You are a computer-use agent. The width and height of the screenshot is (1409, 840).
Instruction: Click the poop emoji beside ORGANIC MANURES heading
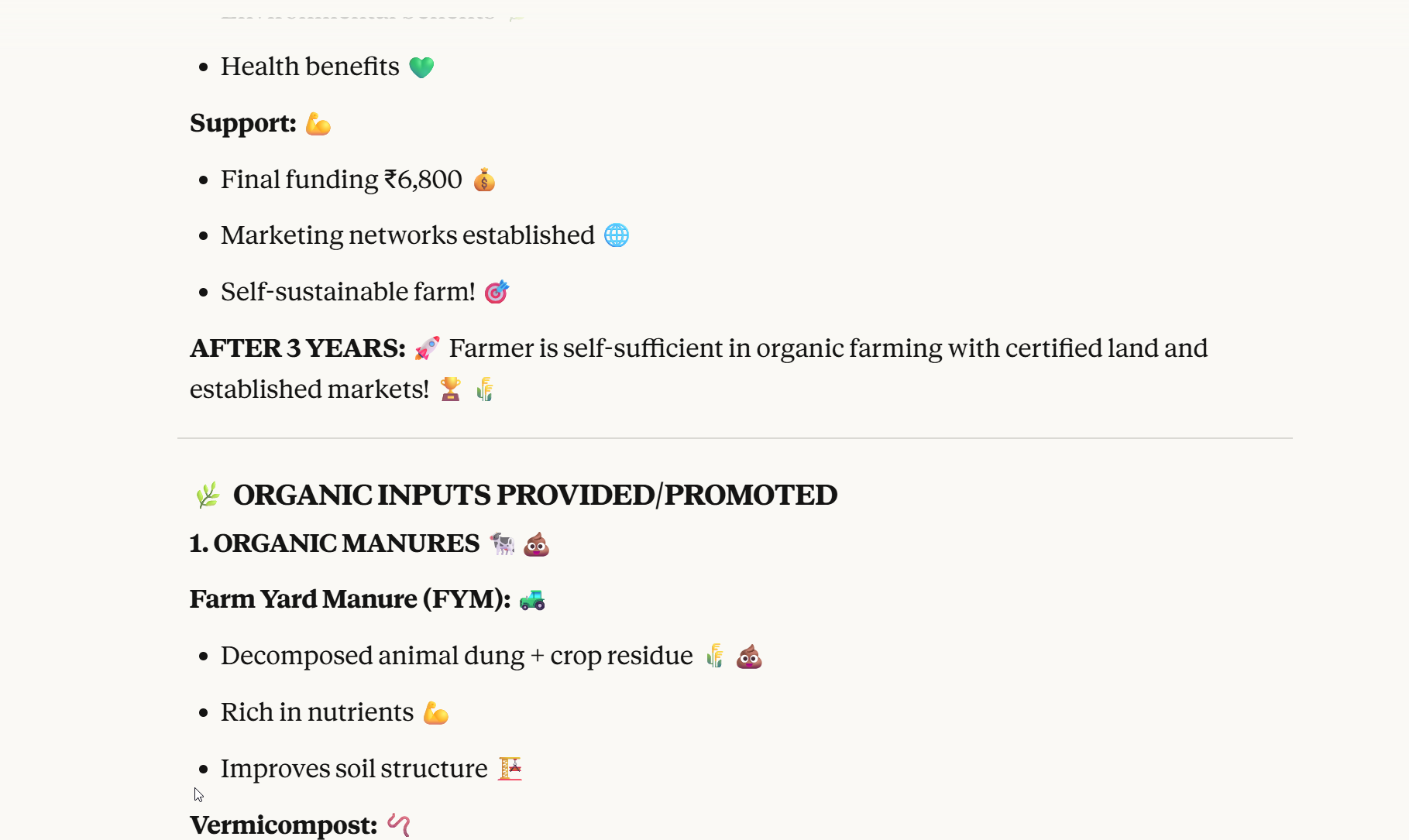click(x=536, y=544)
